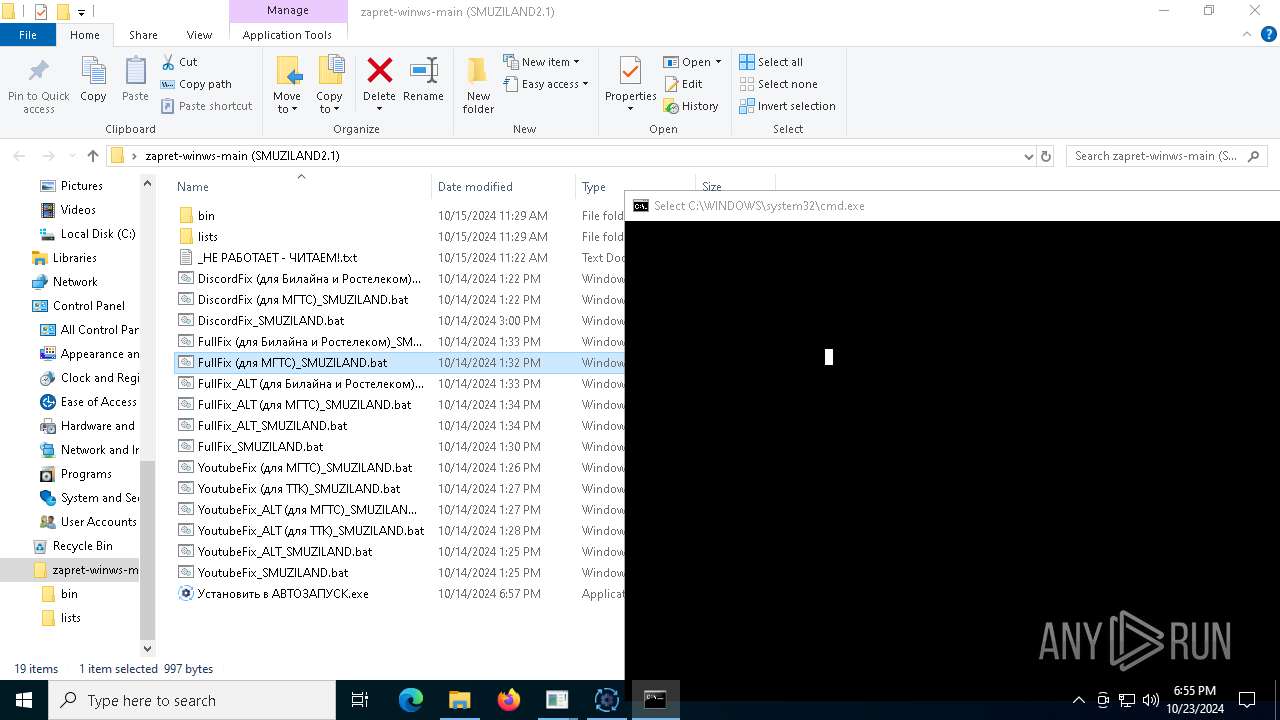
Task: Click the Rename icon
Action: [x=424, y=70]
